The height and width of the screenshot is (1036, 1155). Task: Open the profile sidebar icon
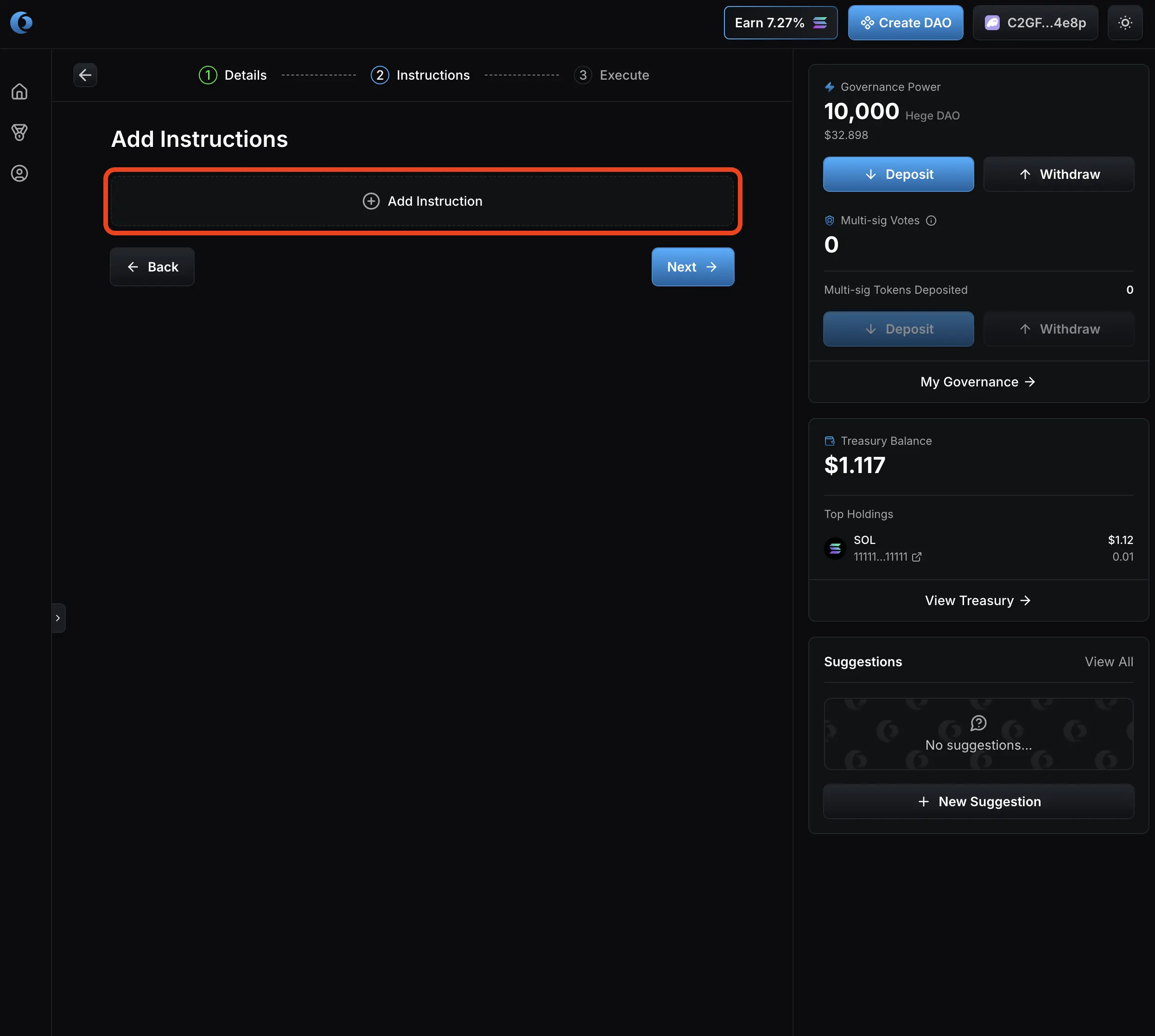pyautogui.click(x=19, y=174)
